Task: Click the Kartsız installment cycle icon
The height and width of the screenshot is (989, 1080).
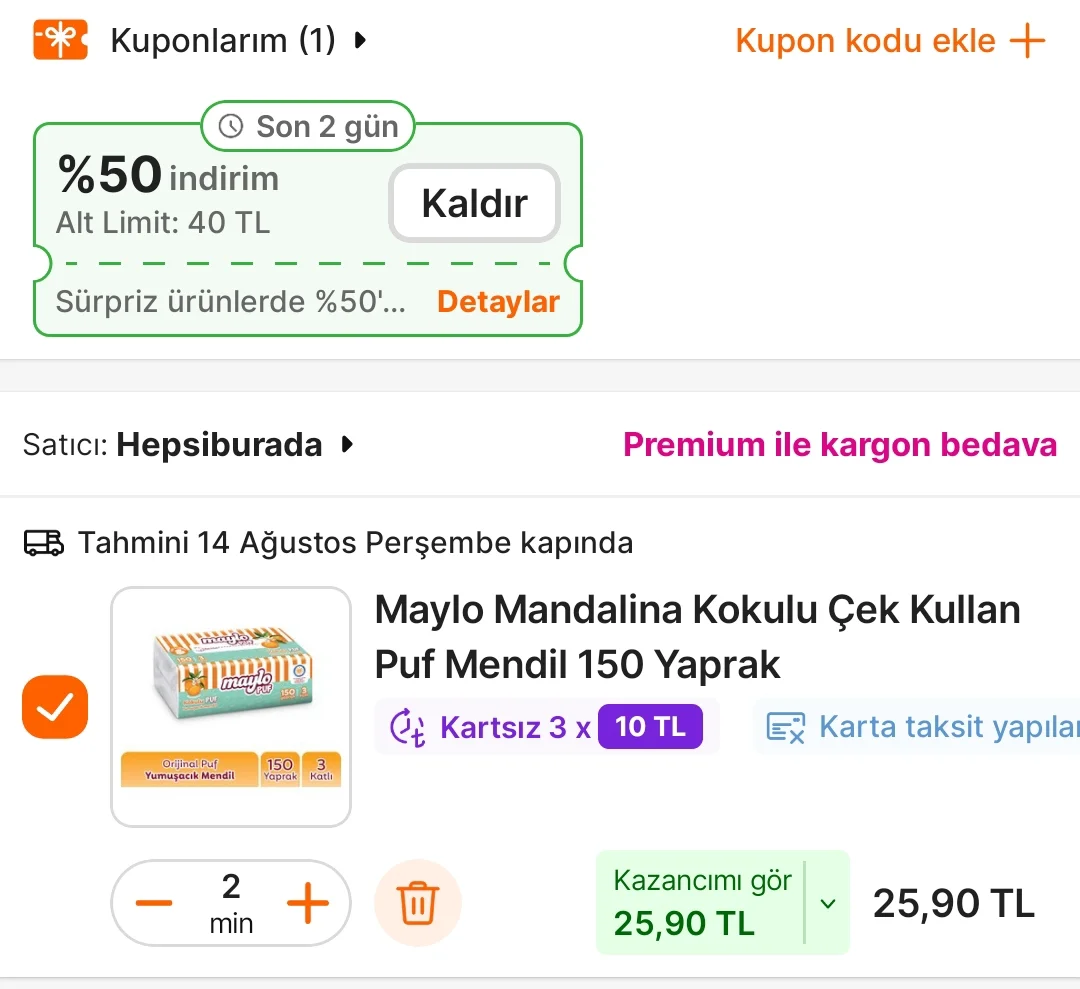Action: 407,727
